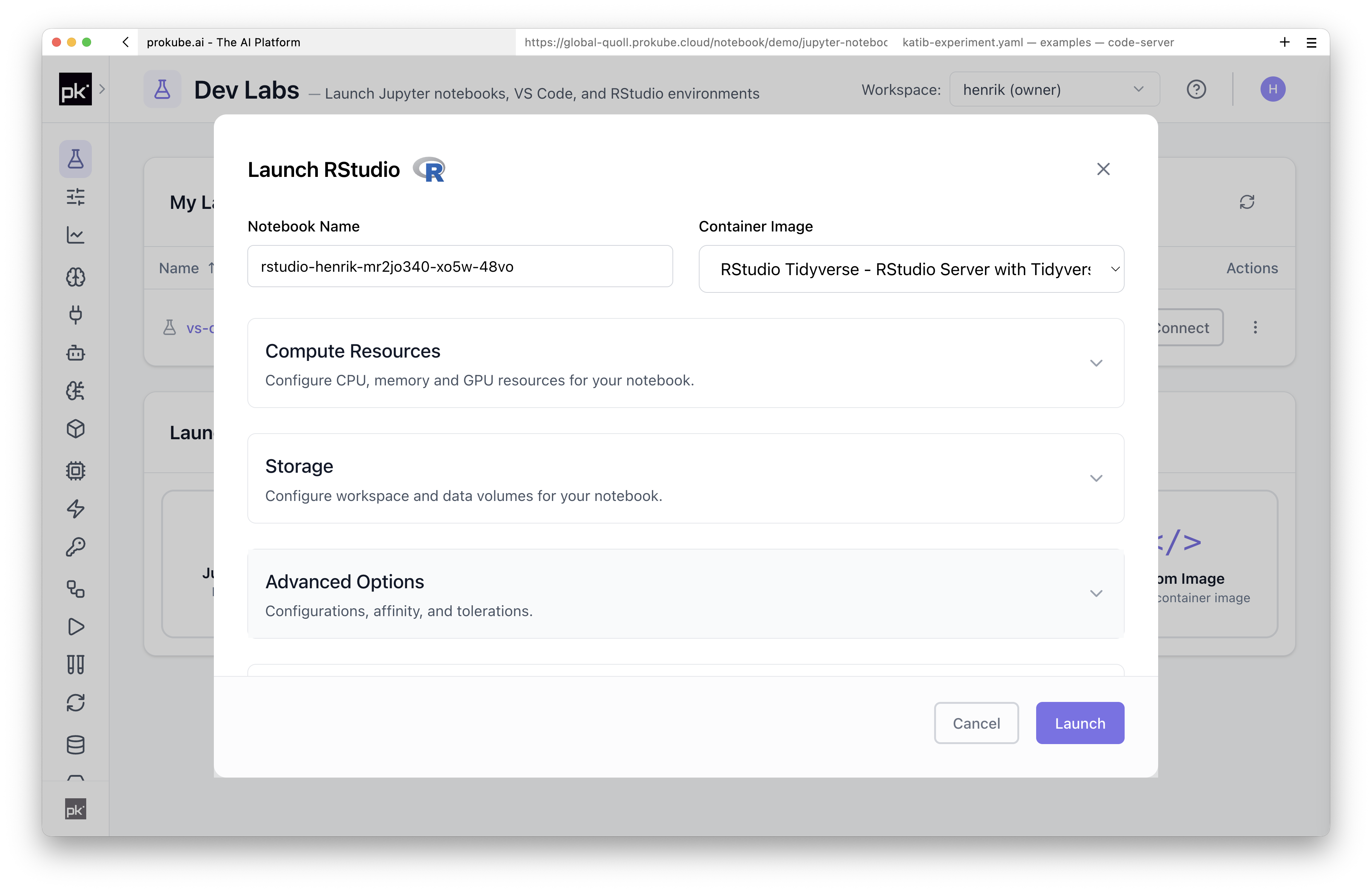Open the brain sidebar icon

click(x=76, y=277)
